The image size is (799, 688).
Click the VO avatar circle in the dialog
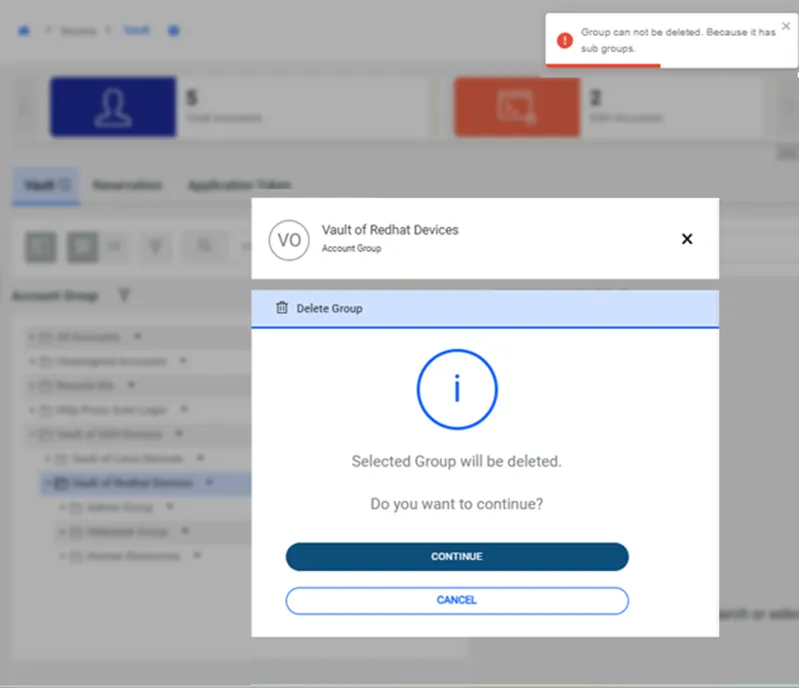(289, 240)
